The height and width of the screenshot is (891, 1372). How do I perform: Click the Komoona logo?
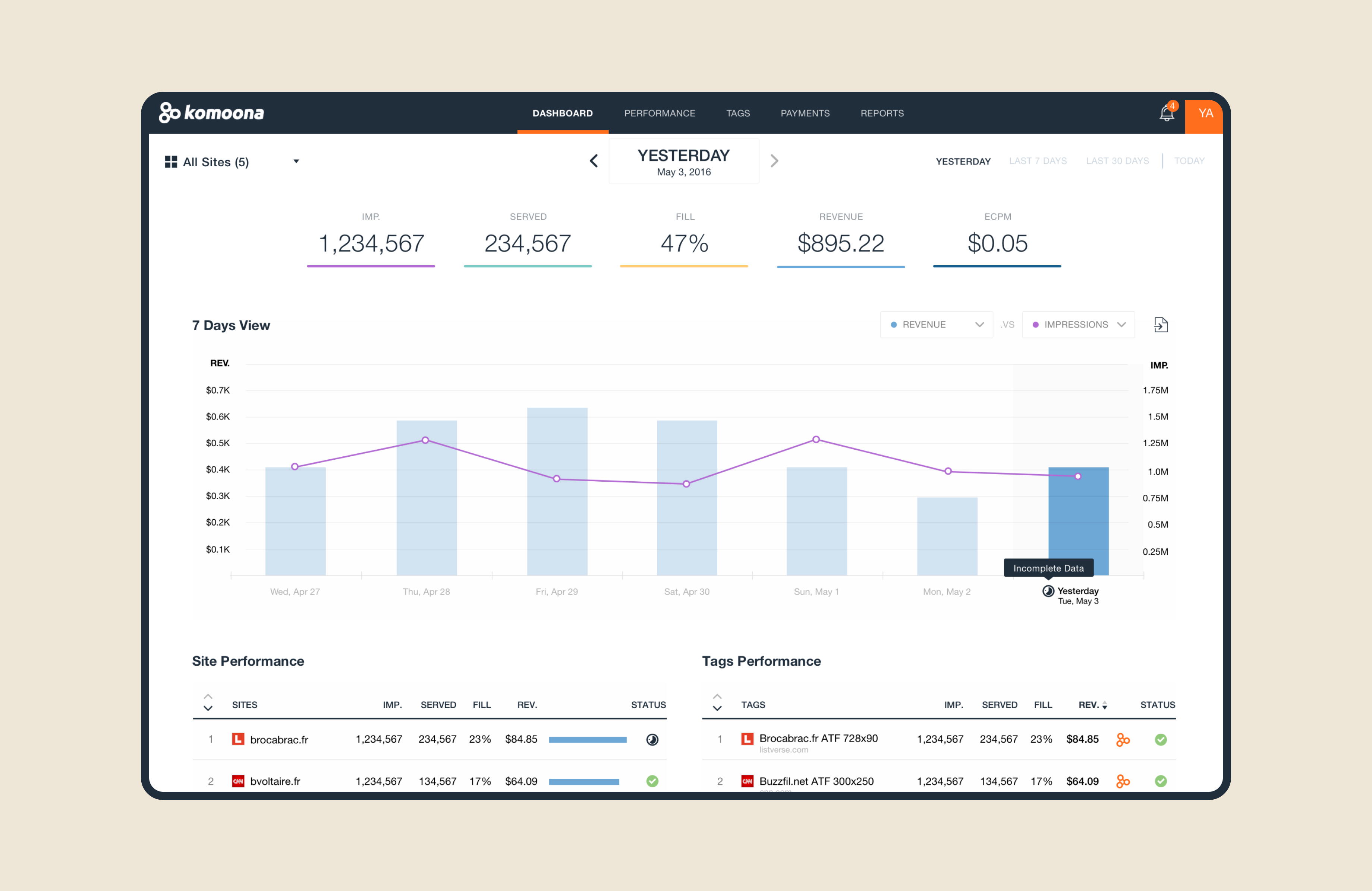(x=211, y=113)
